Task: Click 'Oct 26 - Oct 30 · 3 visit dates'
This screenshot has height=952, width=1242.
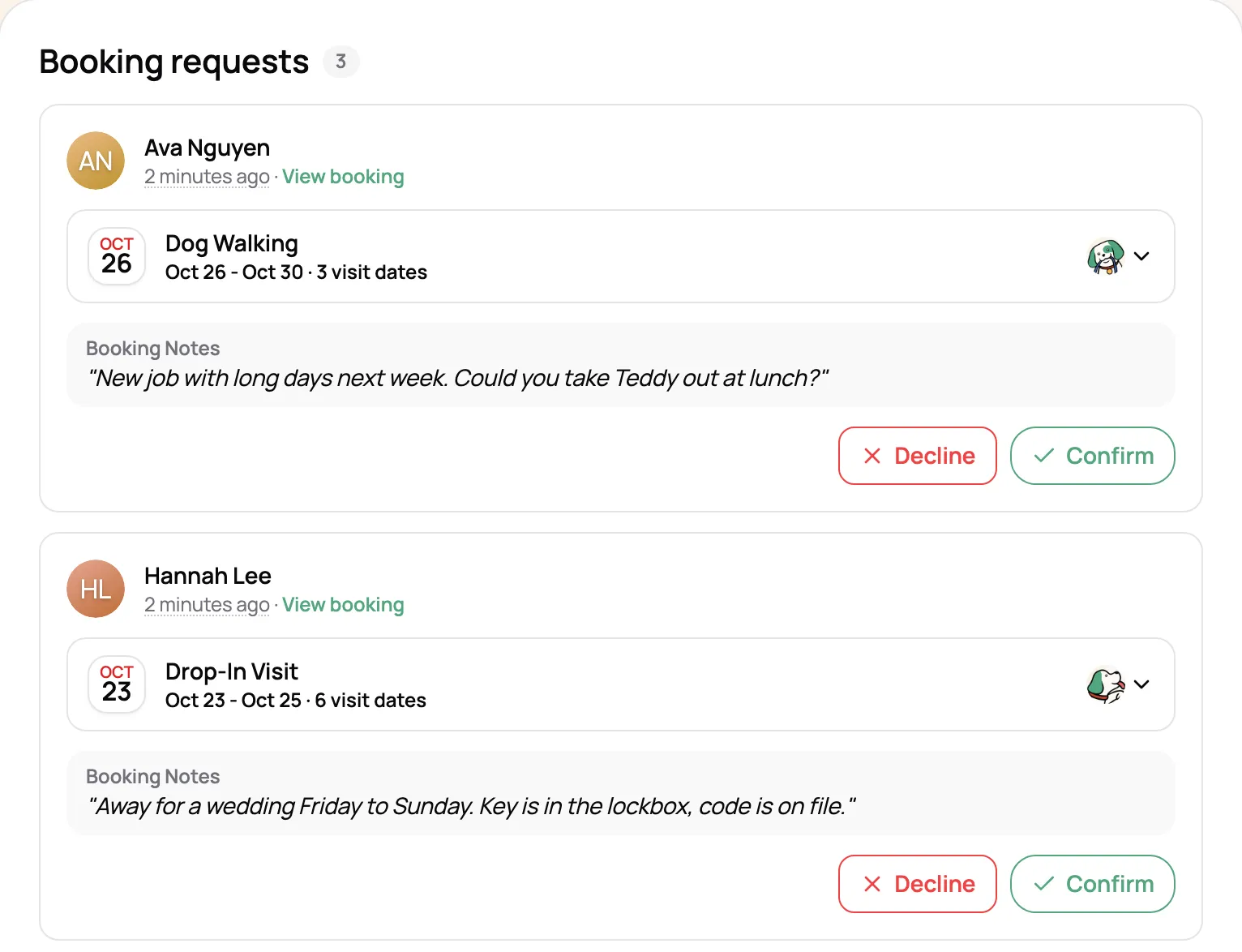Action: click(x=296, y=272)
